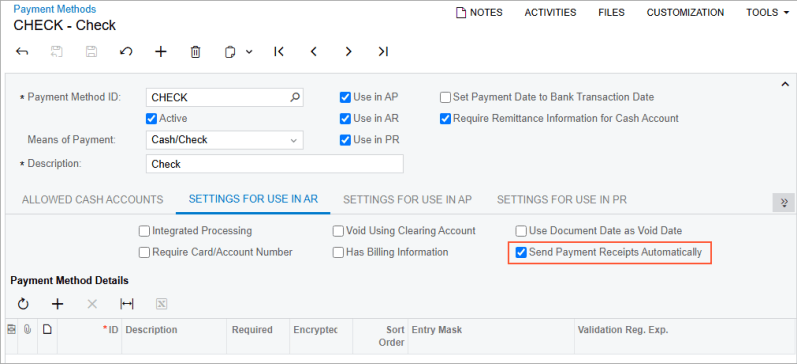Go to next record
Image resolution: width=797 pixels, height=364 pixels.
point(348,51)
